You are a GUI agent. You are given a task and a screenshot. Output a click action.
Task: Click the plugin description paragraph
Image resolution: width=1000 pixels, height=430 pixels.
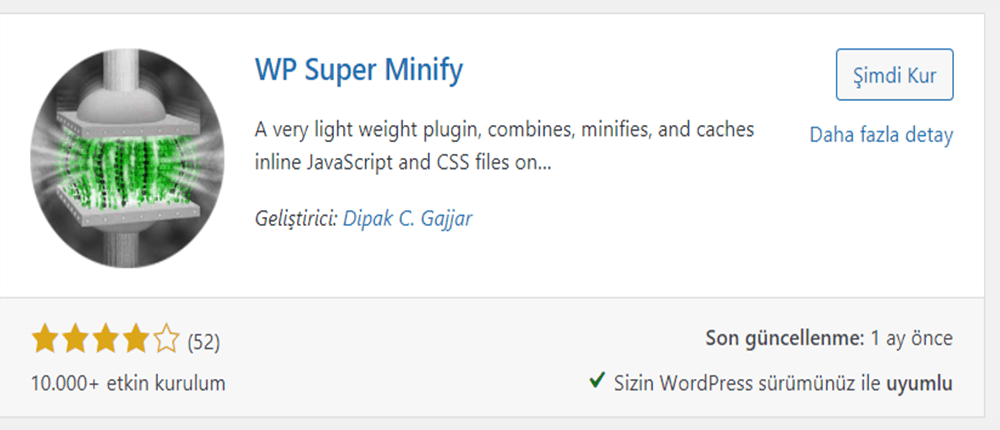pos(504,146)
